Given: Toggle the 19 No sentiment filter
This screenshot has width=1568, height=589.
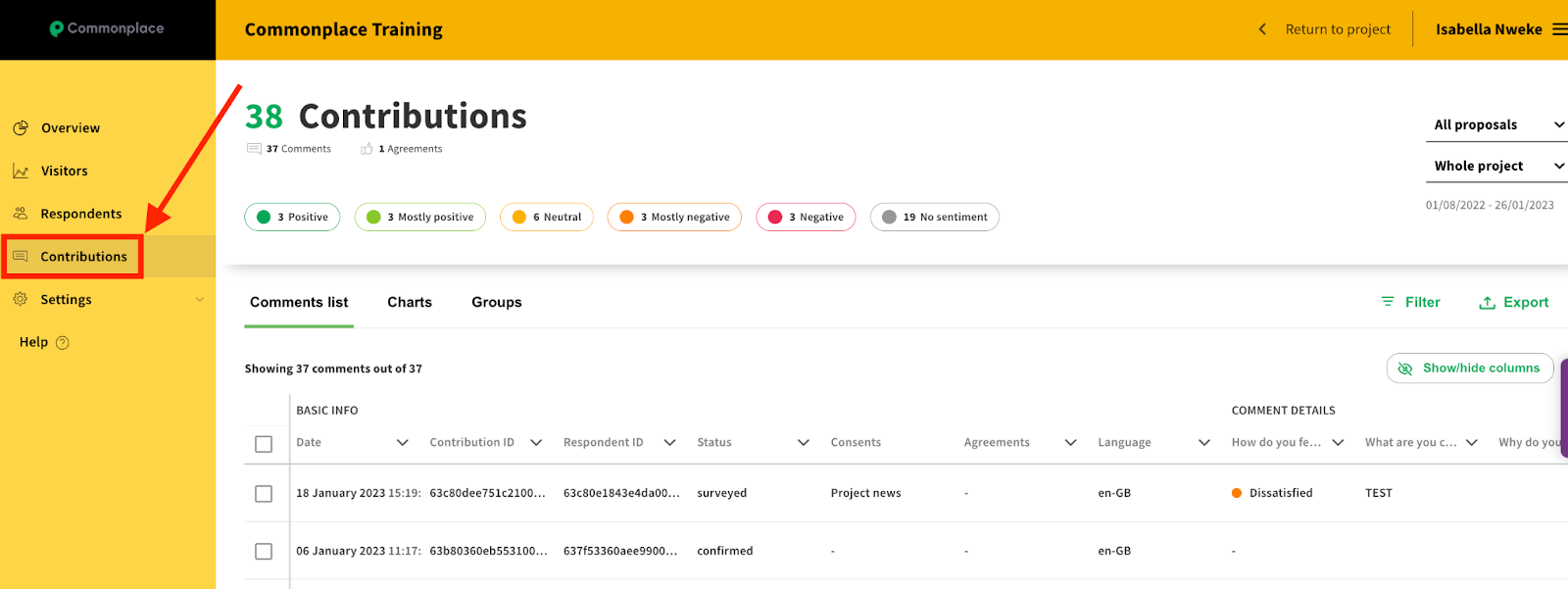Looking at the screenshot, I should click(x=935, y=217).
